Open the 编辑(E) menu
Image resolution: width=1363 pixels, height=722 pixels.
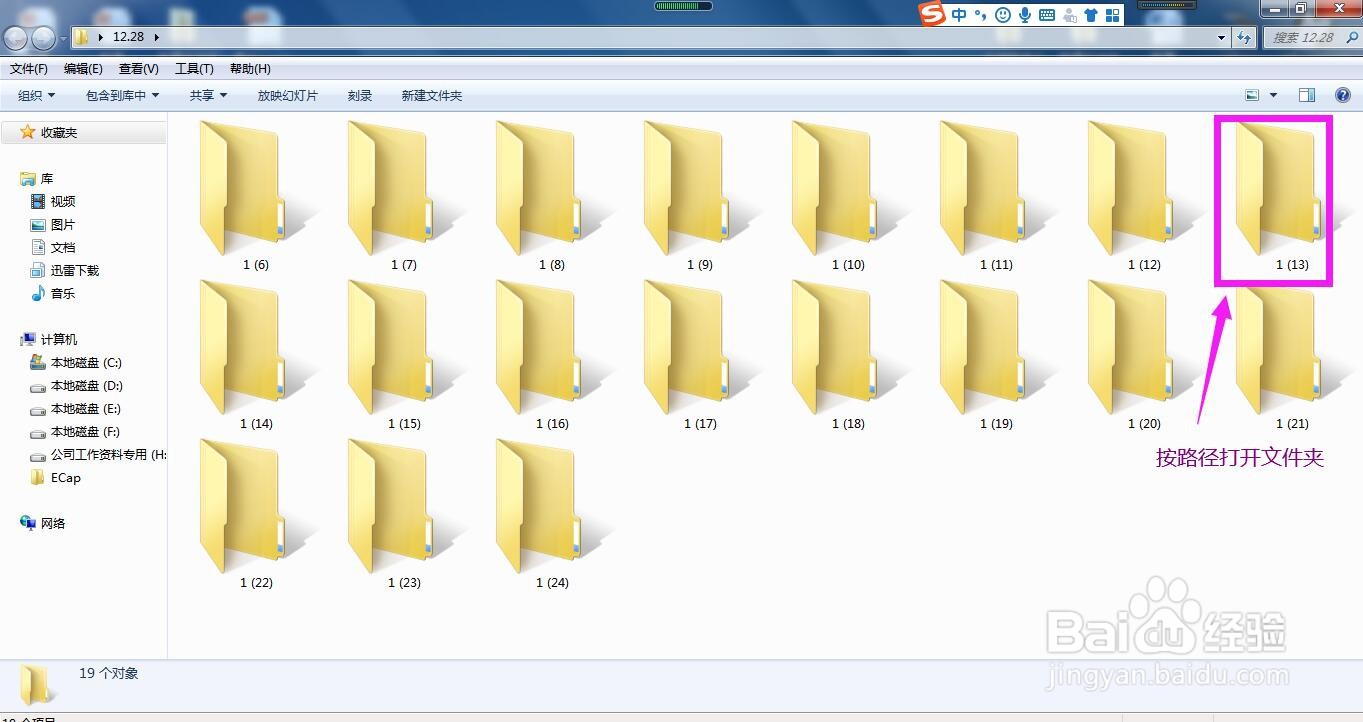(x=83, y=69)
